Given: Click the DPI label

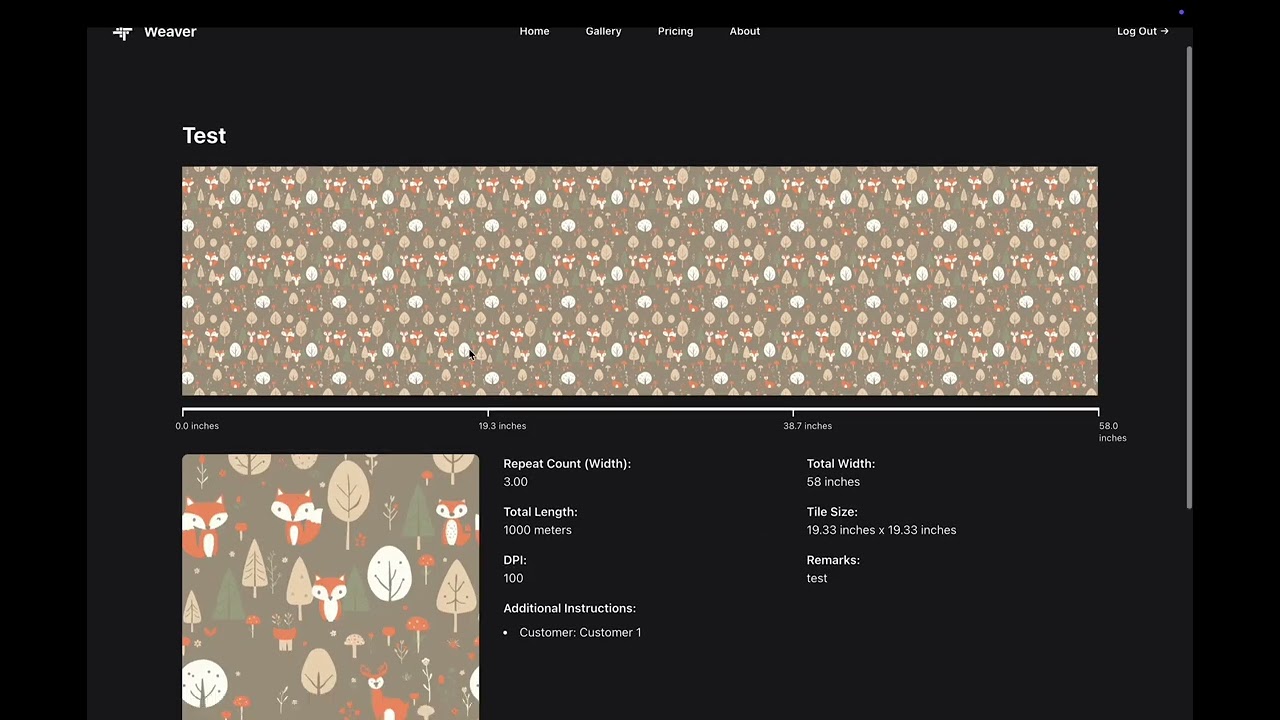Looking at the screenshot, I should 515,560.
